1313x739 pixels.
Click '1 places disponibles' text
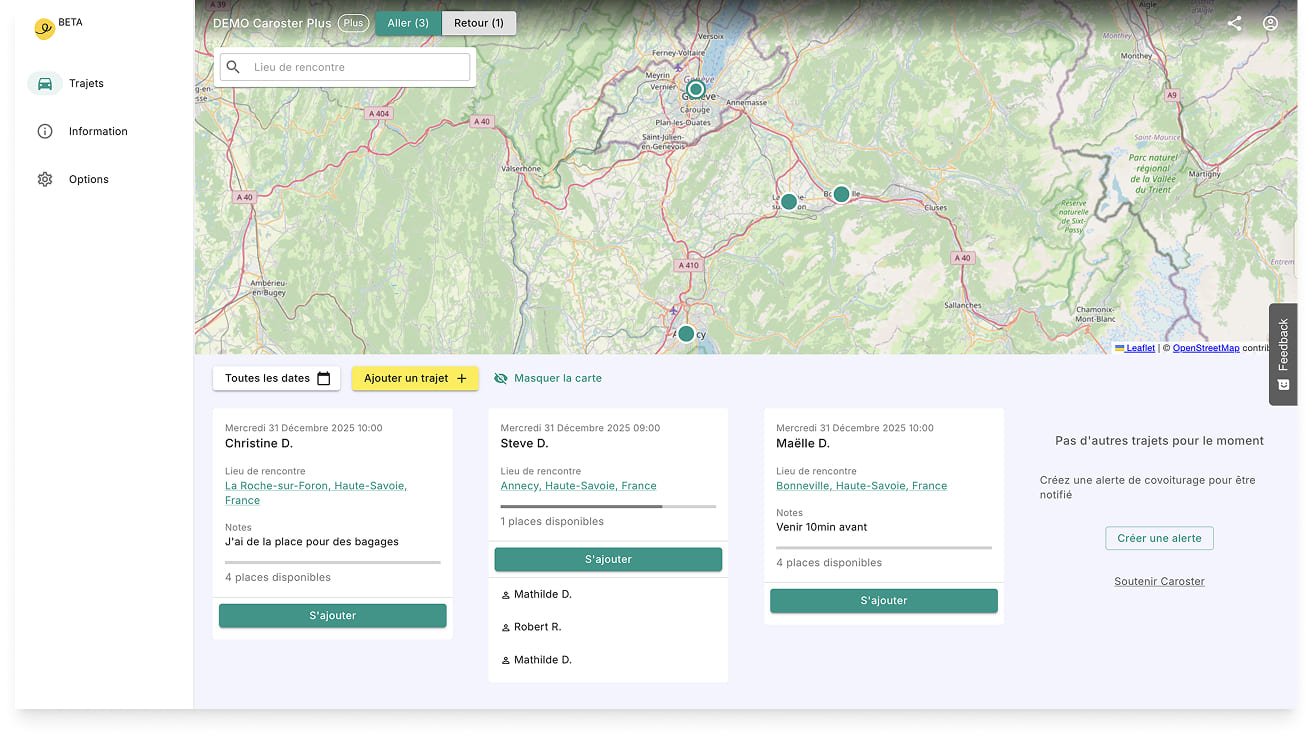coord(552,522)
